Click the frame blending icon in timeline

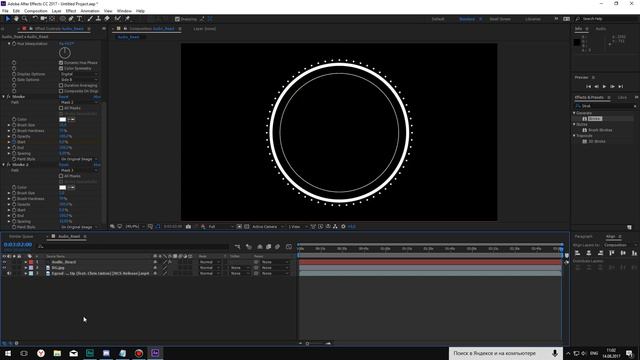coord(269,247)
